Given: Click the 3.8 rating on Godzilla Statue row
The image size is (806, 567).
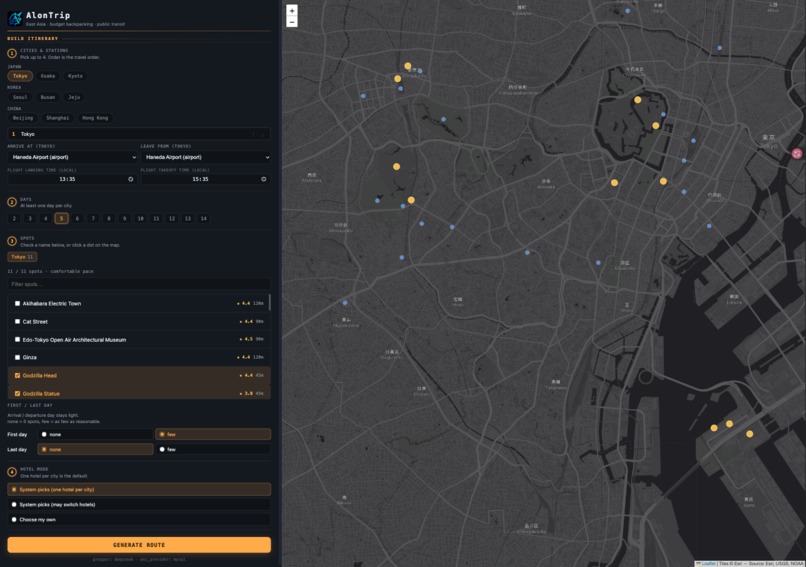Looking at the screenshot, I should tap(245, 393).
